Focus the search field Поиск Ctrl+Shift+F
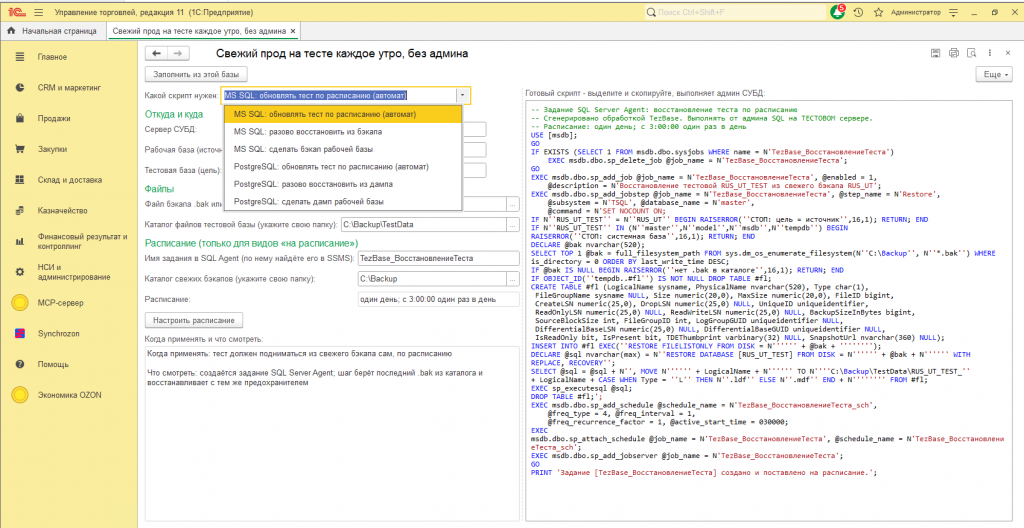This screenshot has height=528, width=1024. coord(735,12)
